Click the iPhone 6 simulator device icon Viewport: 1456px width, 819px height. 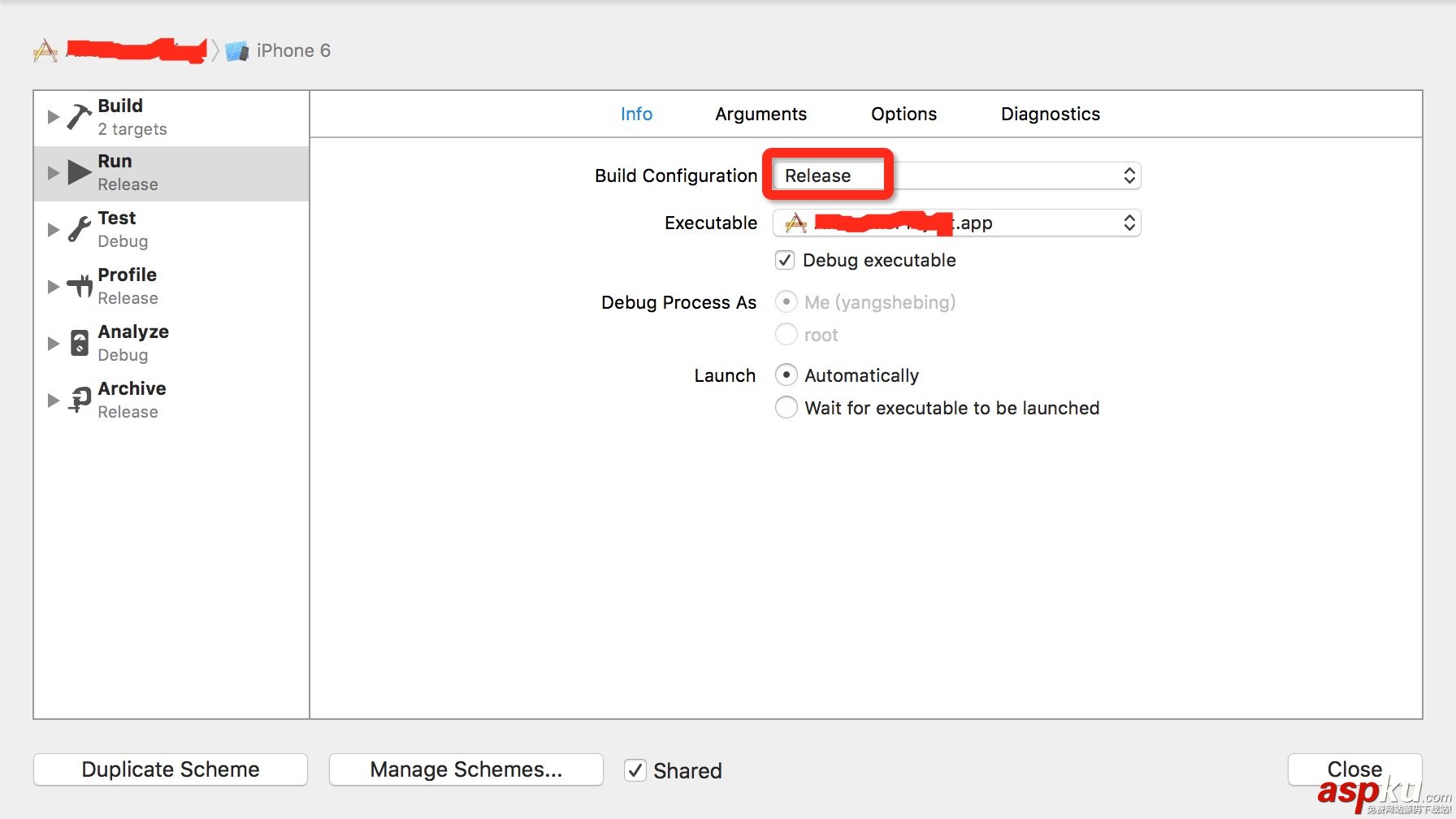coord(236,51)
